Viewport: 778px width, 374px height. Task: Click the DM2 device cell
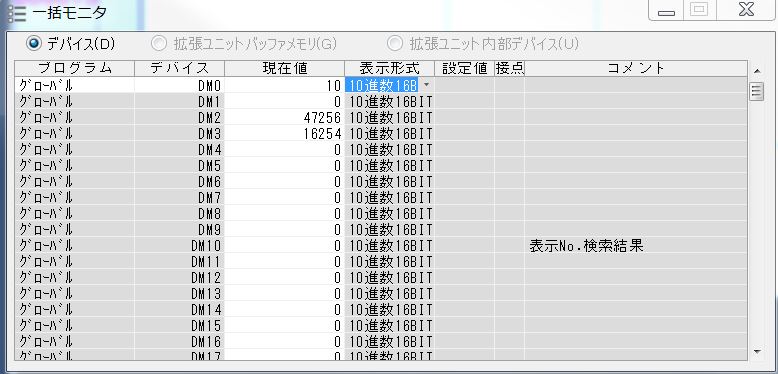180,117
